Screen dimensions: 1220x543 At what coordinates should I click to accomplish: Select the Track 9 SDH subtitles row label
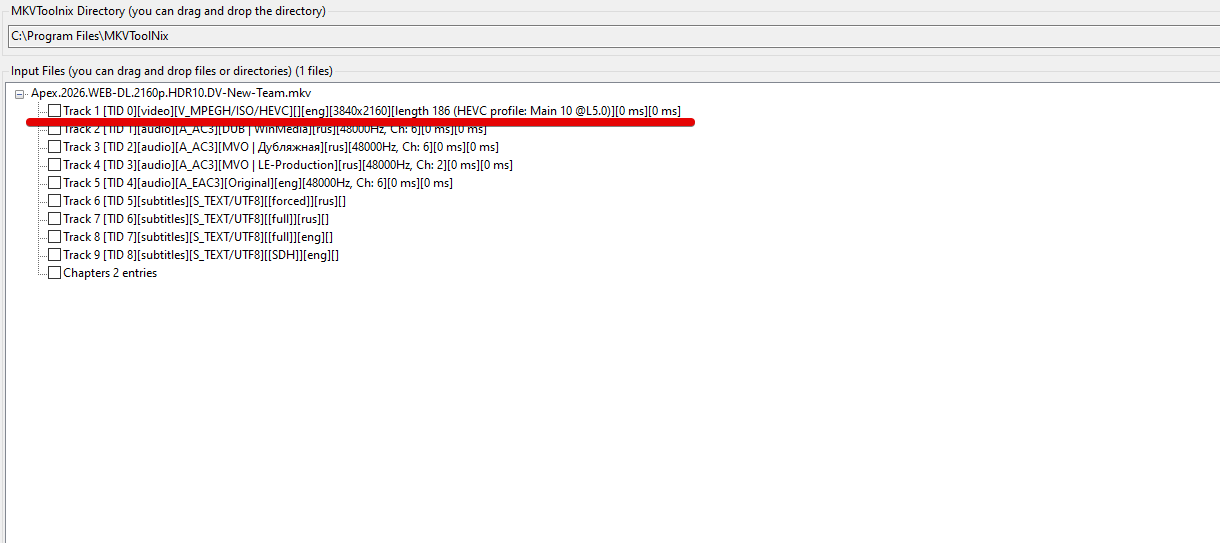click(x=200, y=255)
